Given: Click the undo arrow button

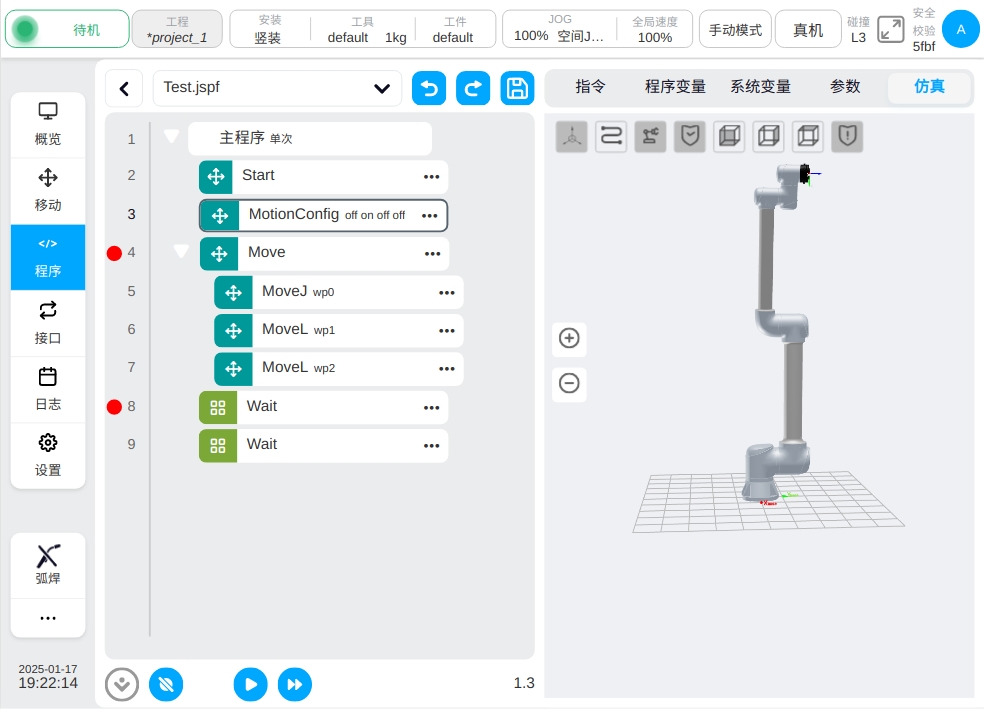Looking at the screenshot, I should (429, 88).
